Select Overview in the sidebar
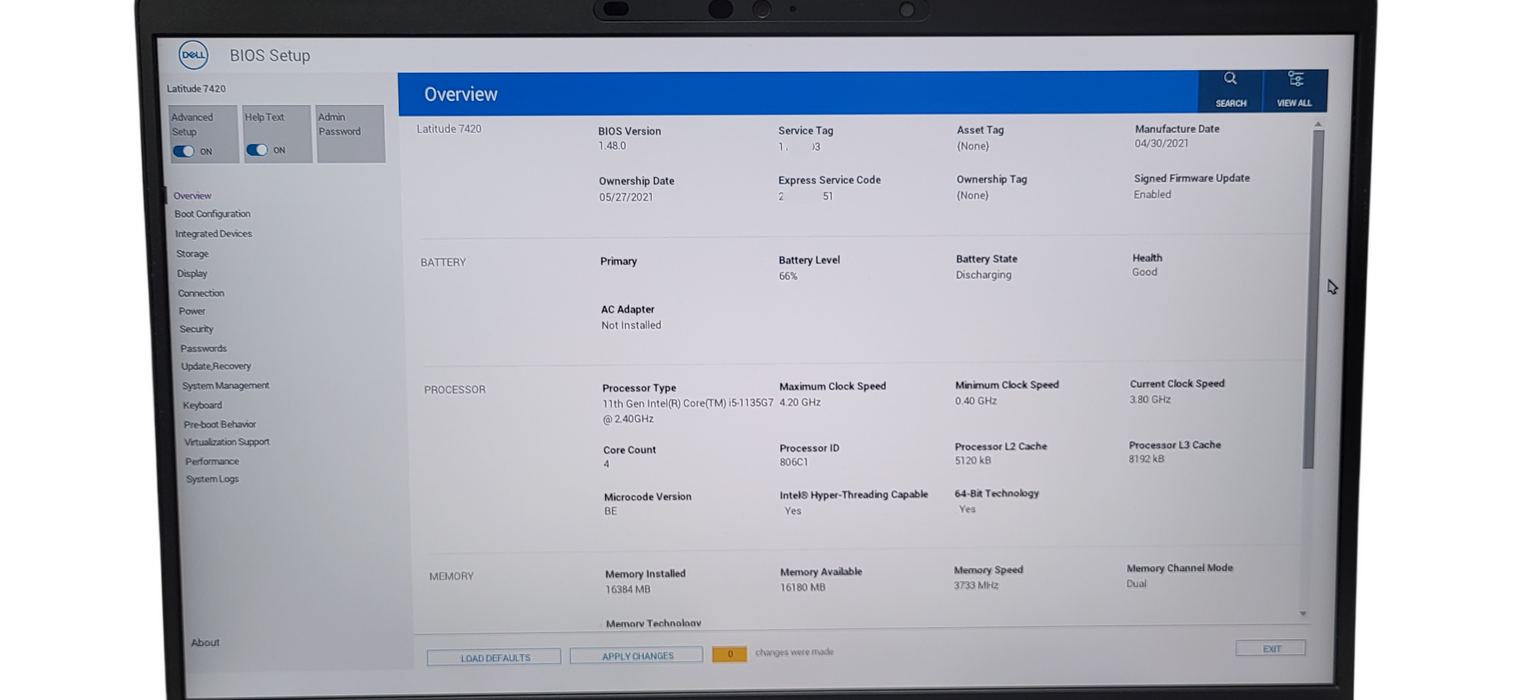 [192, 196]
